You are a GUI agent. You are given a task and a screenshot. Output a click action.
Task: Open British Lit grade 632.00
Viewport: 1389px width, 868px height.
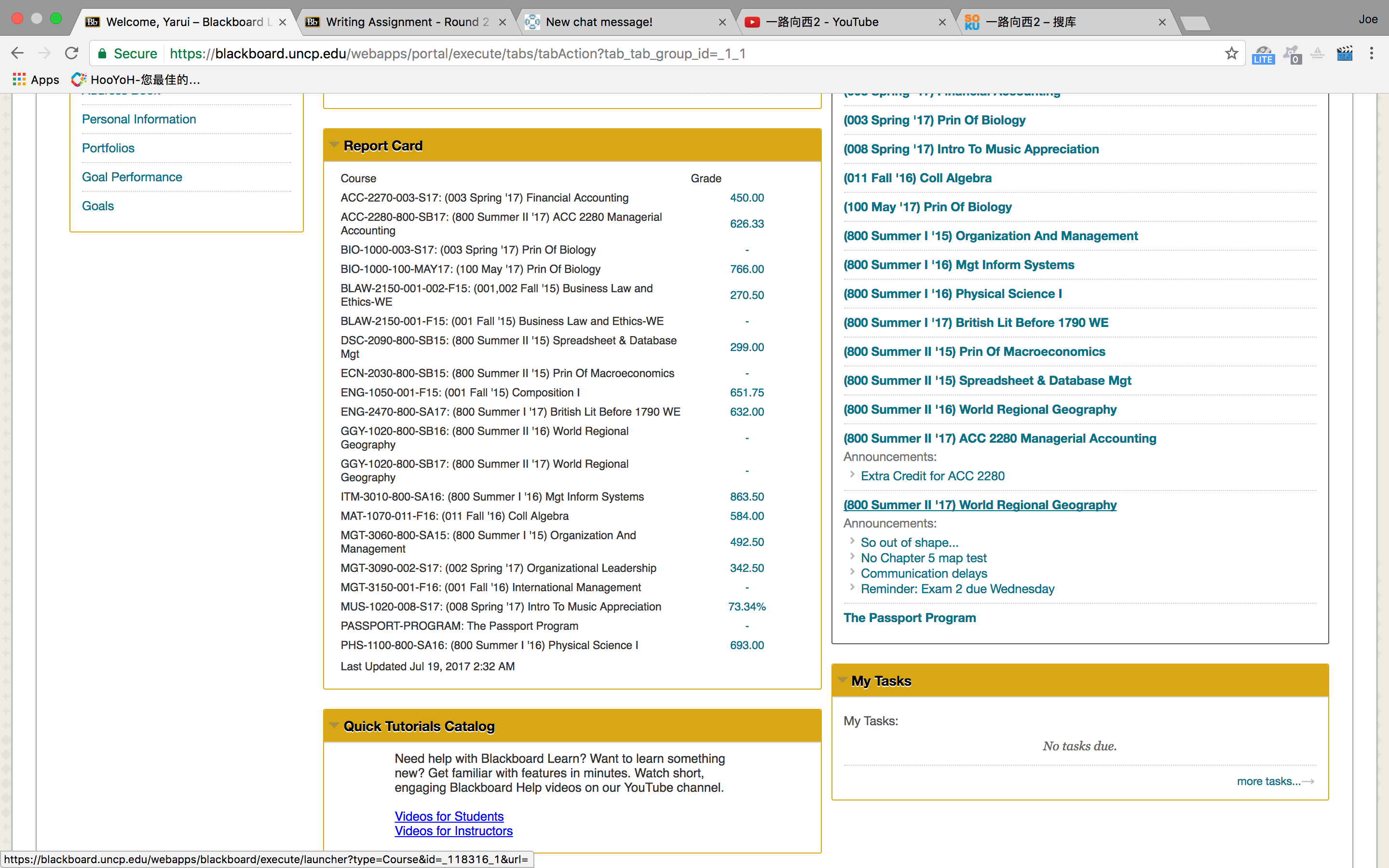[x=747, y=412]
